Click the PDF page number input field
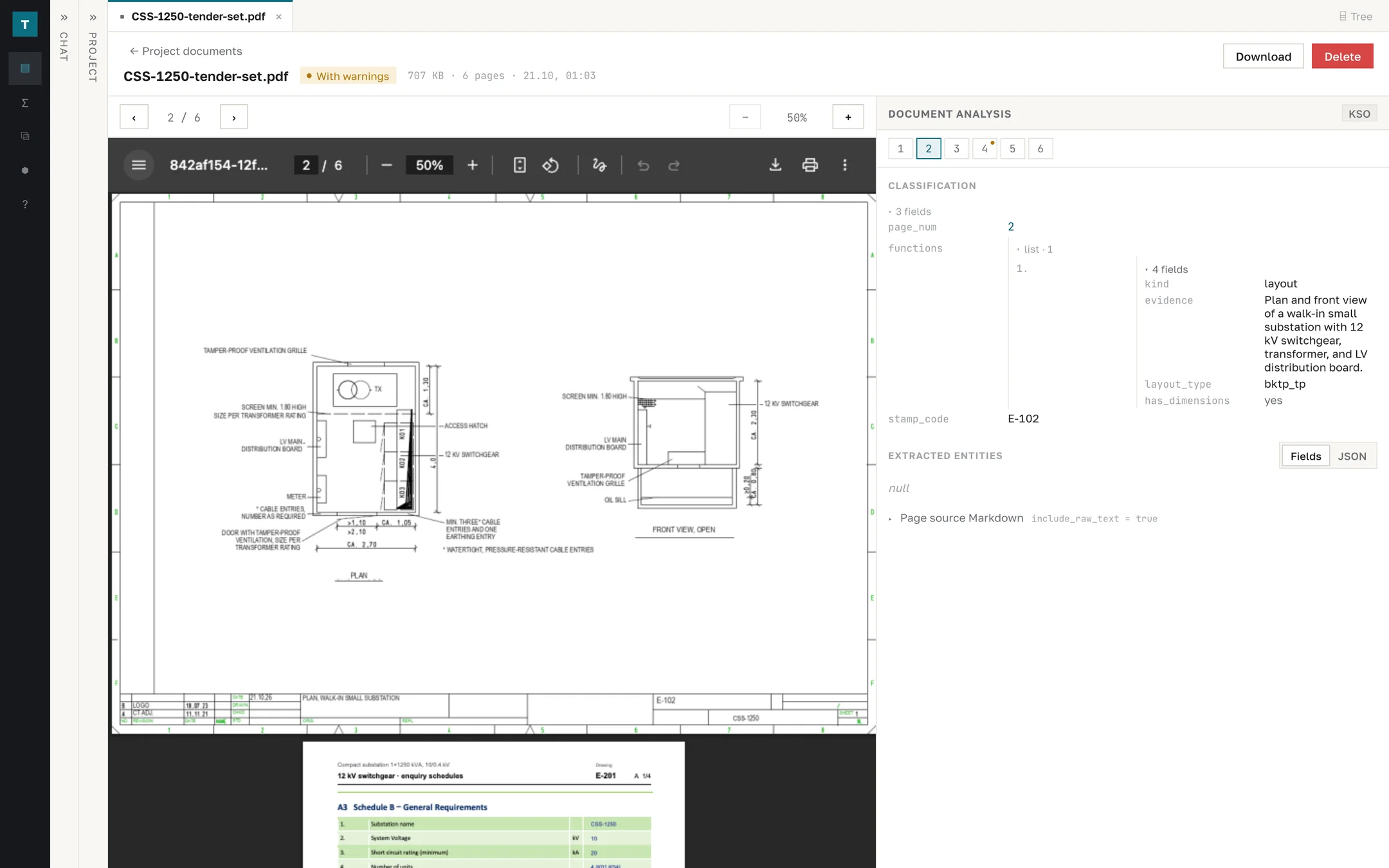This screenshot has width=1389, height=868. pyautogui.click(x=306, y=165)
